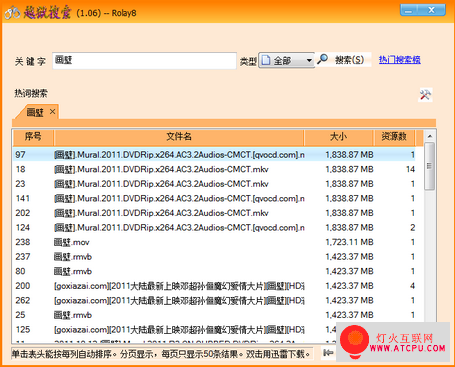Minimize the application window

[408, 10]
